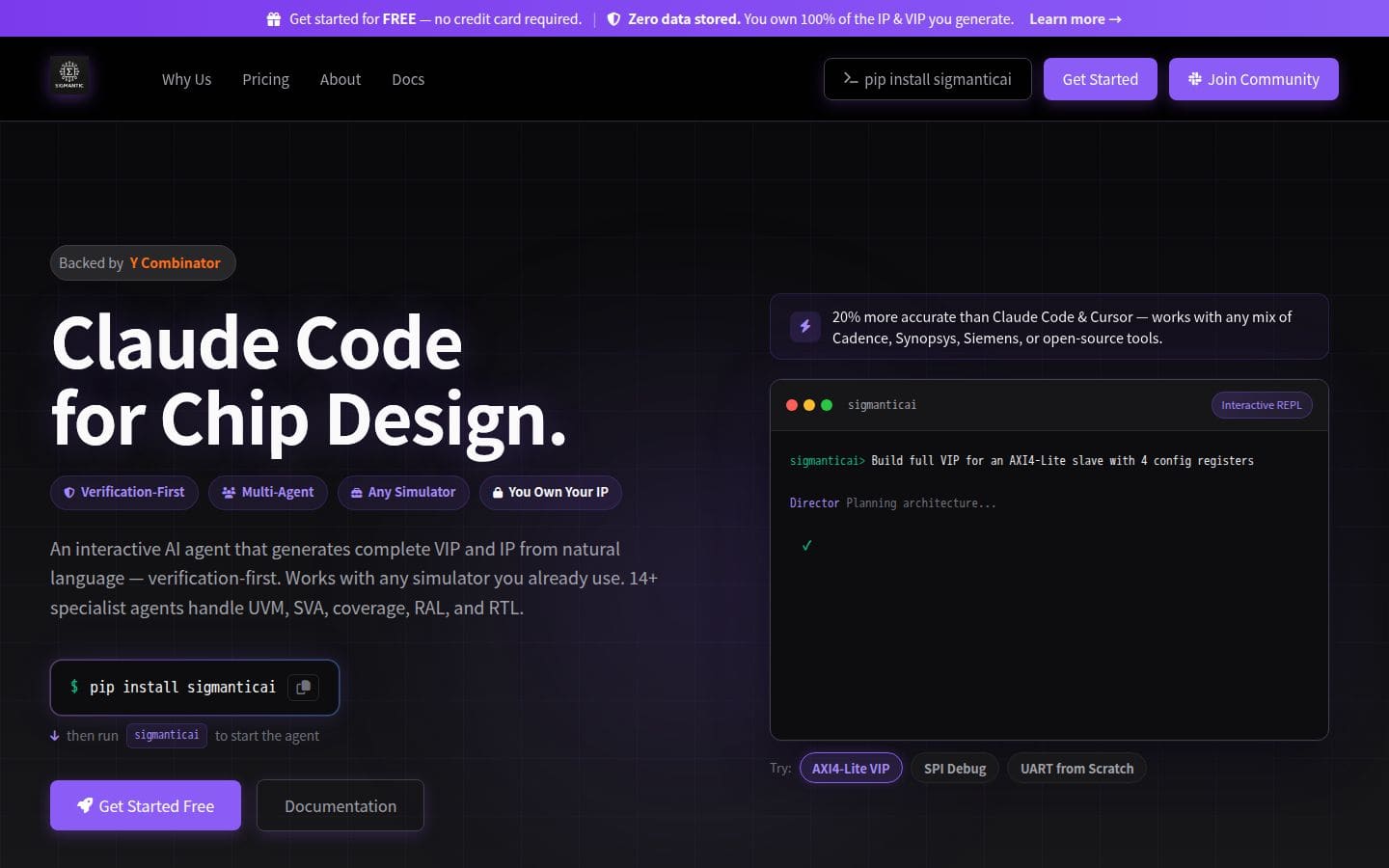Show the UART from Scratch demo
Viewport: 1389px width, 868px height.
pyautogui.click(x=1076, y=769)
